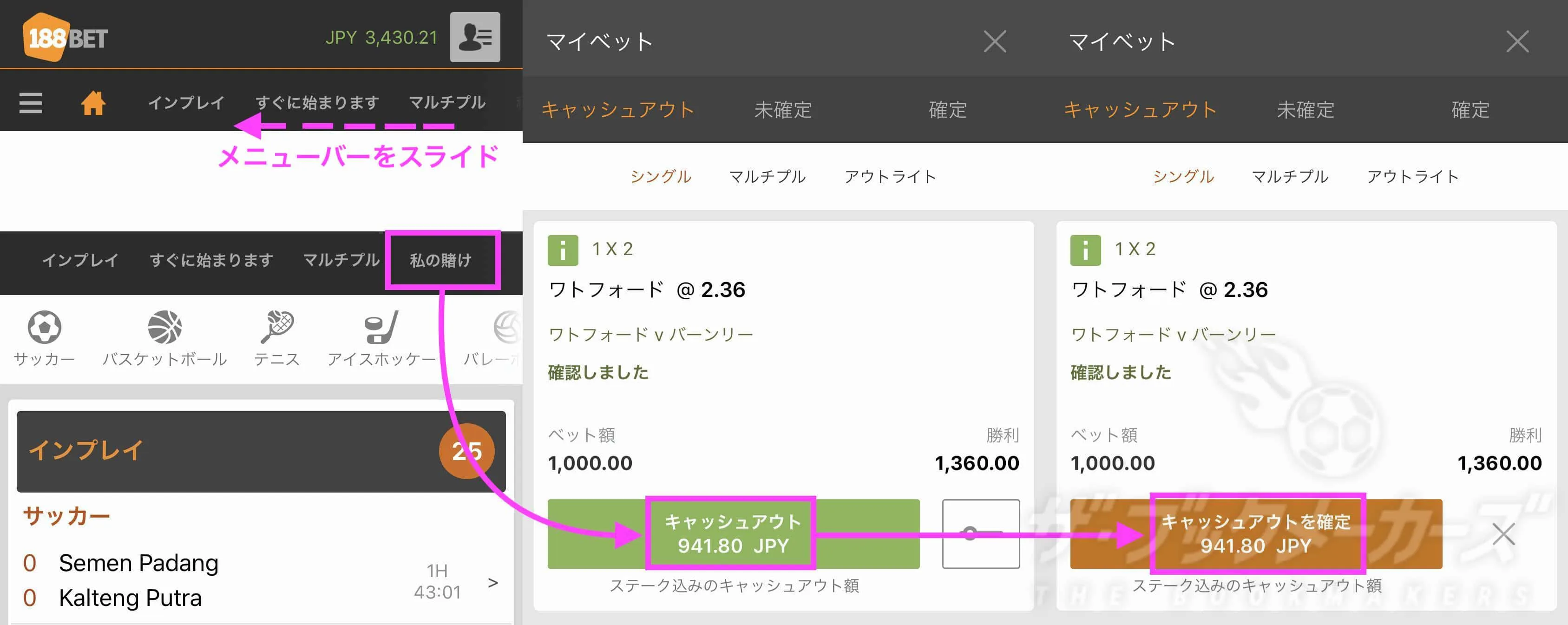Click 確認しました status in the right card

[x=1121, y=372]
